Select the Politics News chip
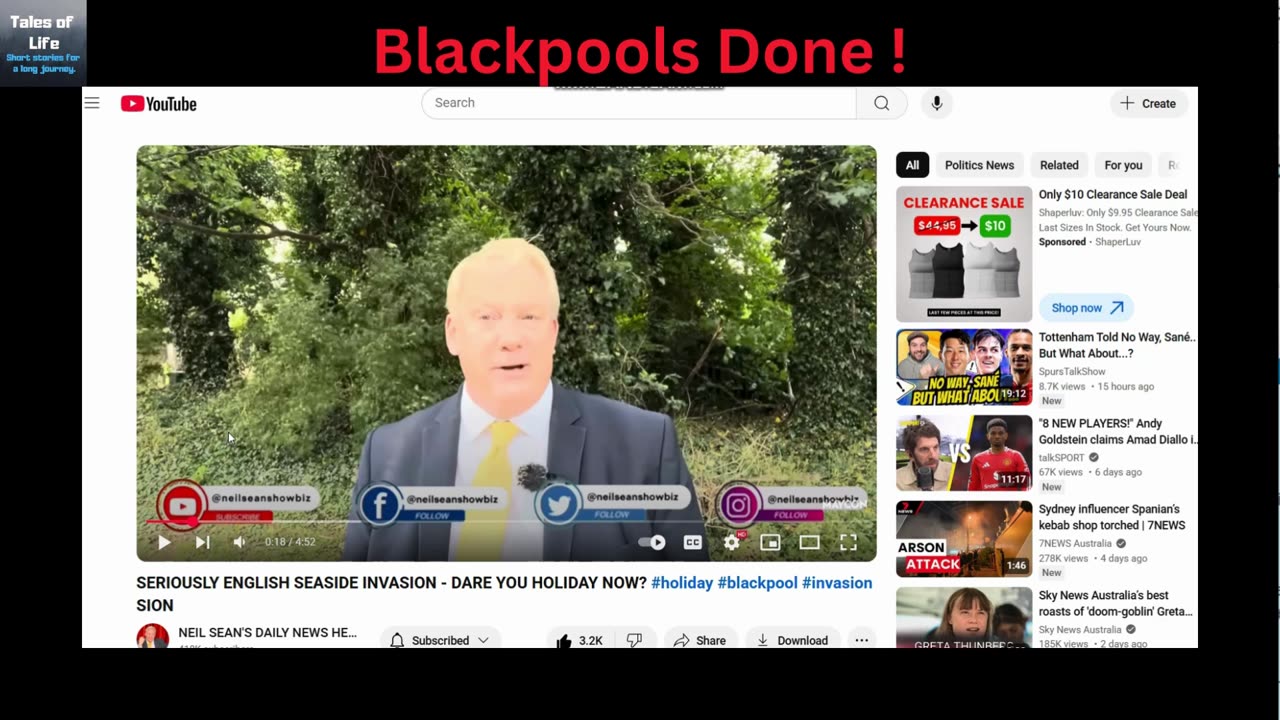 (x=979, y=165)
